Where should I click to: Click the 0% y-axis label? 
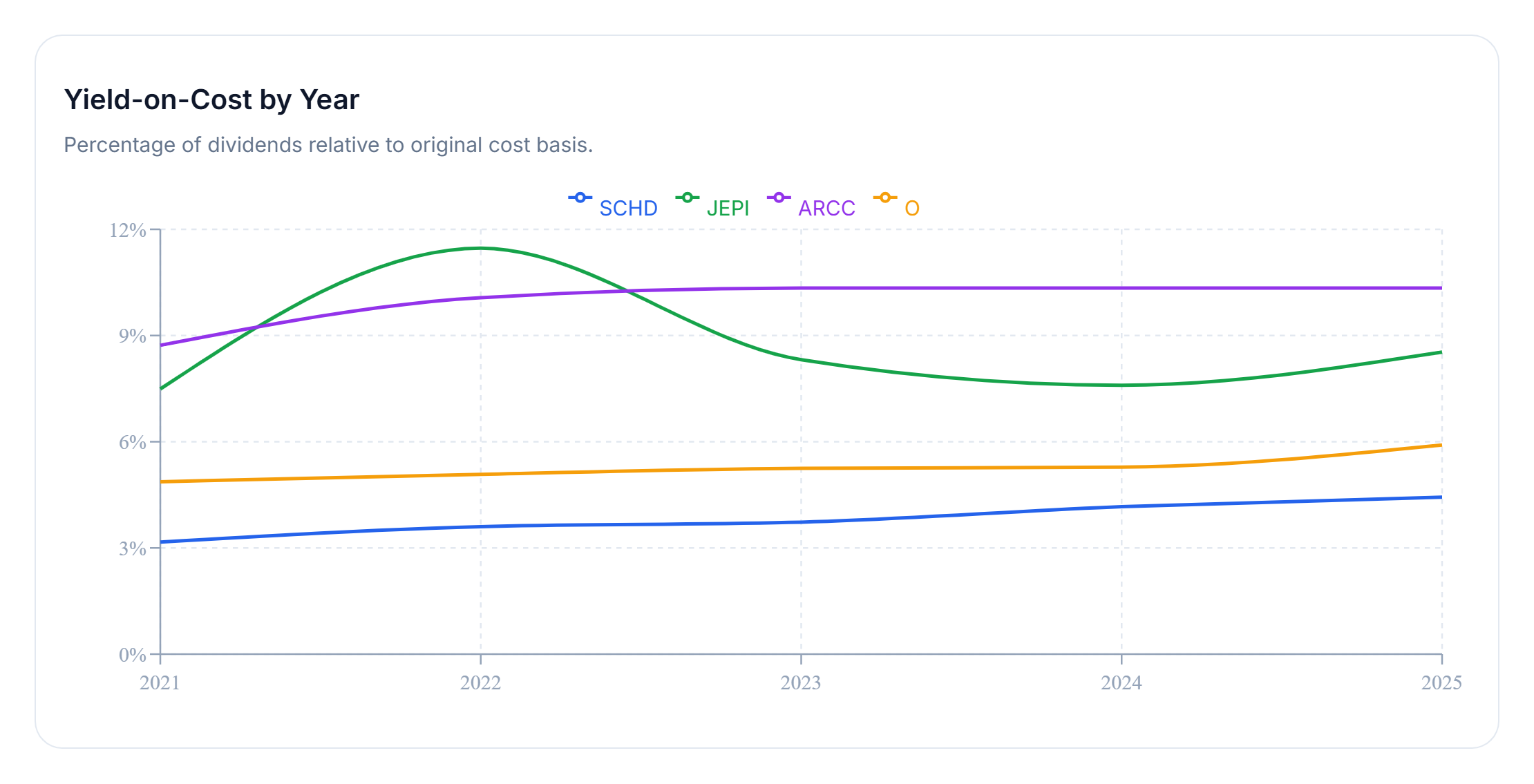click(x=132, y=655)
